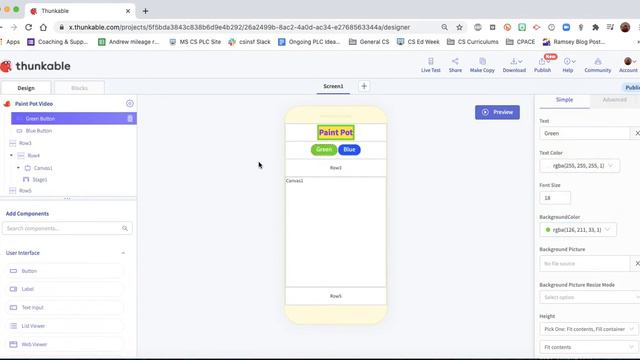
Task: Delete the Green Button component
Action: 130,118
